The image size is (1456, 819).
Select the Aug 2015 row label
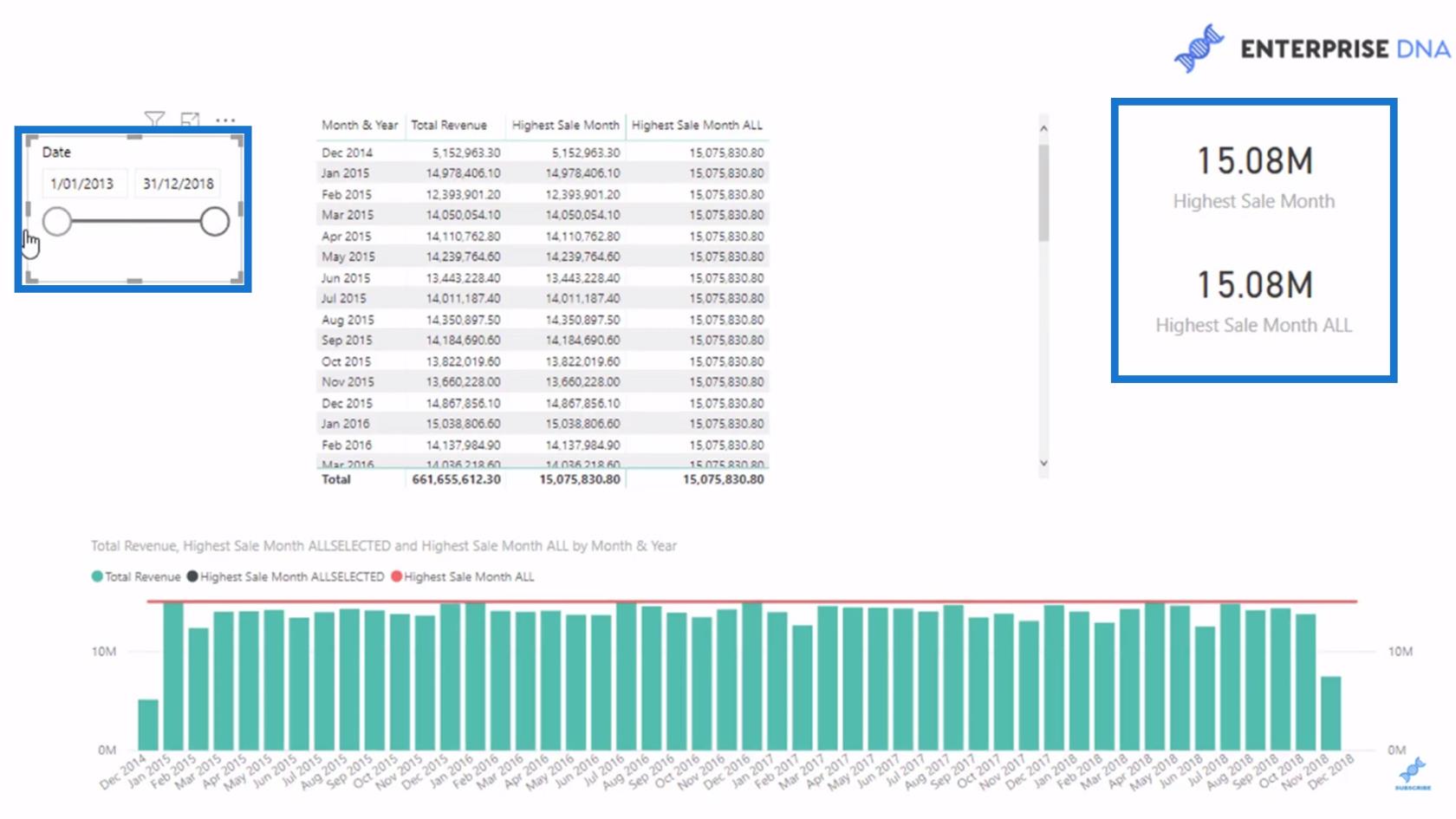tap(347, 320)
